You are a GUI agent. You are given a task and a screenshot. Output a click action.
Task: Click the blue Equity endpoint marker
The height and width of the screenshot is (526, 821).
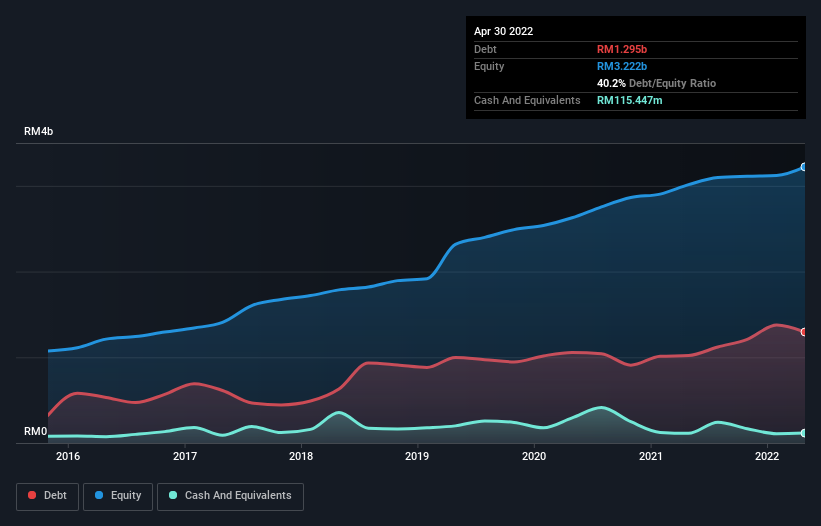tap(804, 167)
